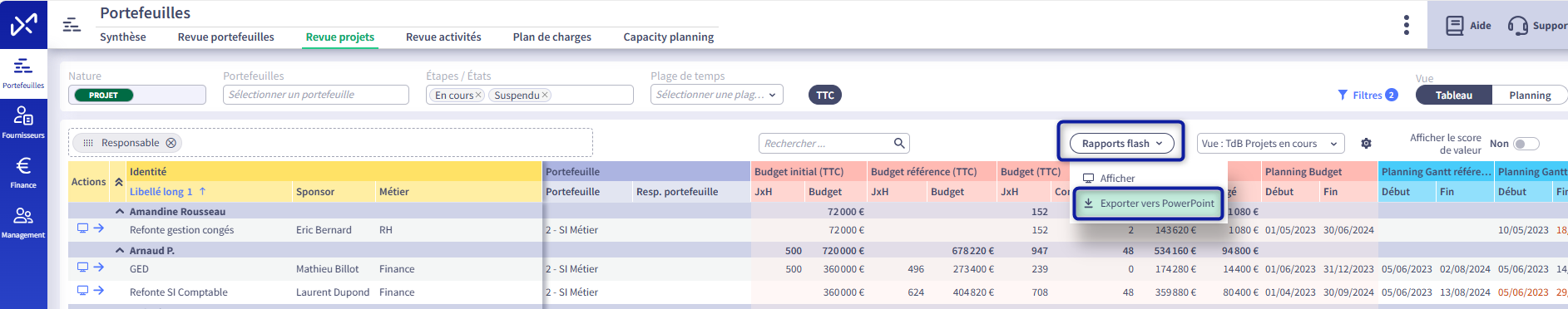Click the Support headset icon
Viewport: 1568px width, 309px height.
(1518, 26)
